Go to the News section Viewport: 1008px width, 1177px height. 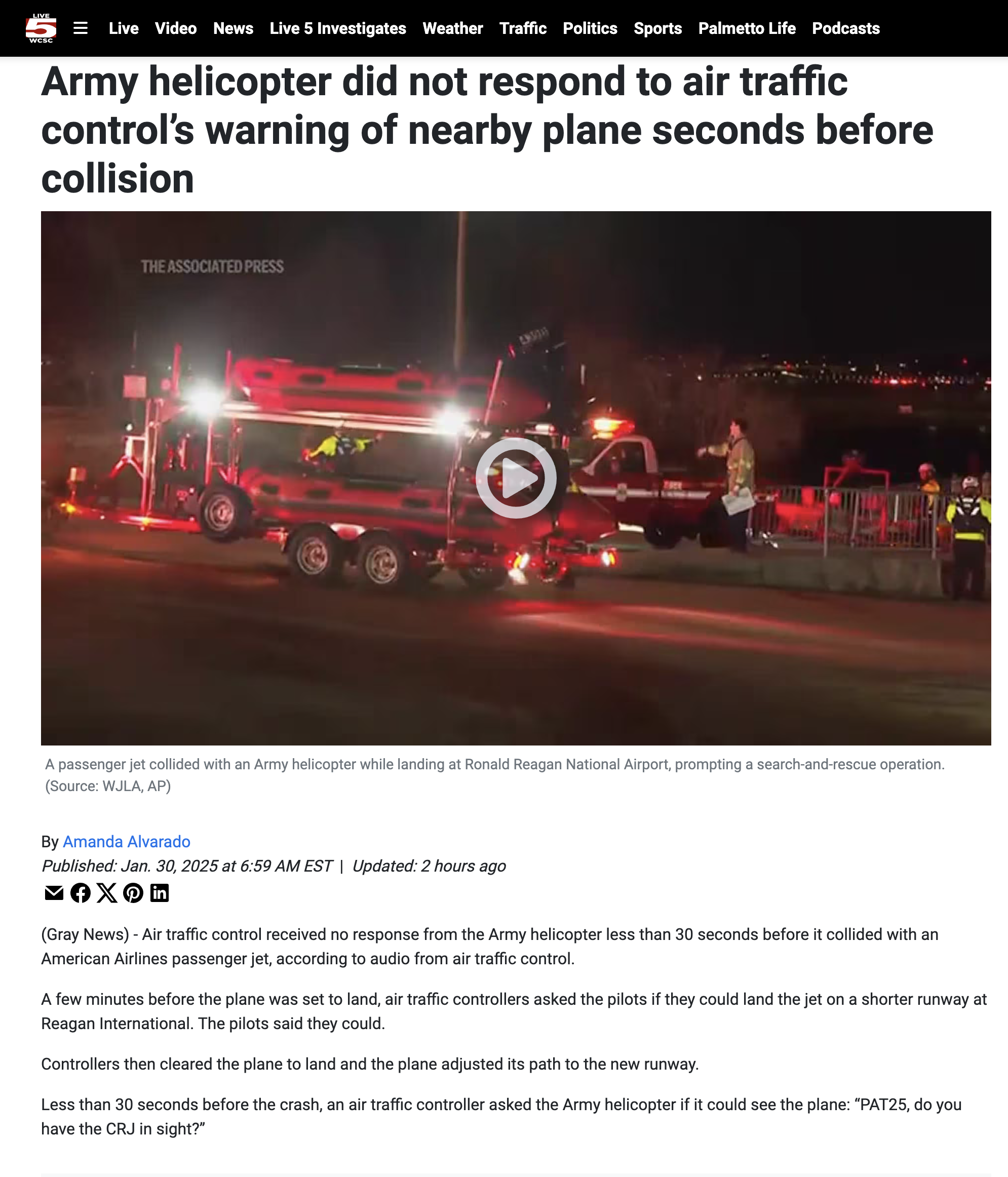[x=234, y=28]
